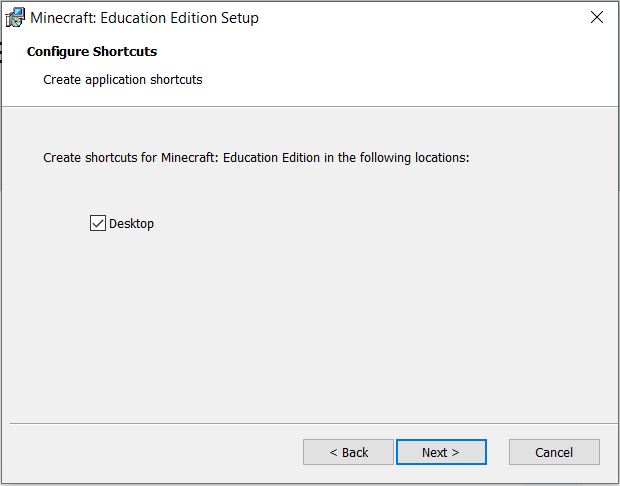Uncheck the Desktop shortcut checkbox
This screenshot has width=620, height=486.
(x=98, y=223)
